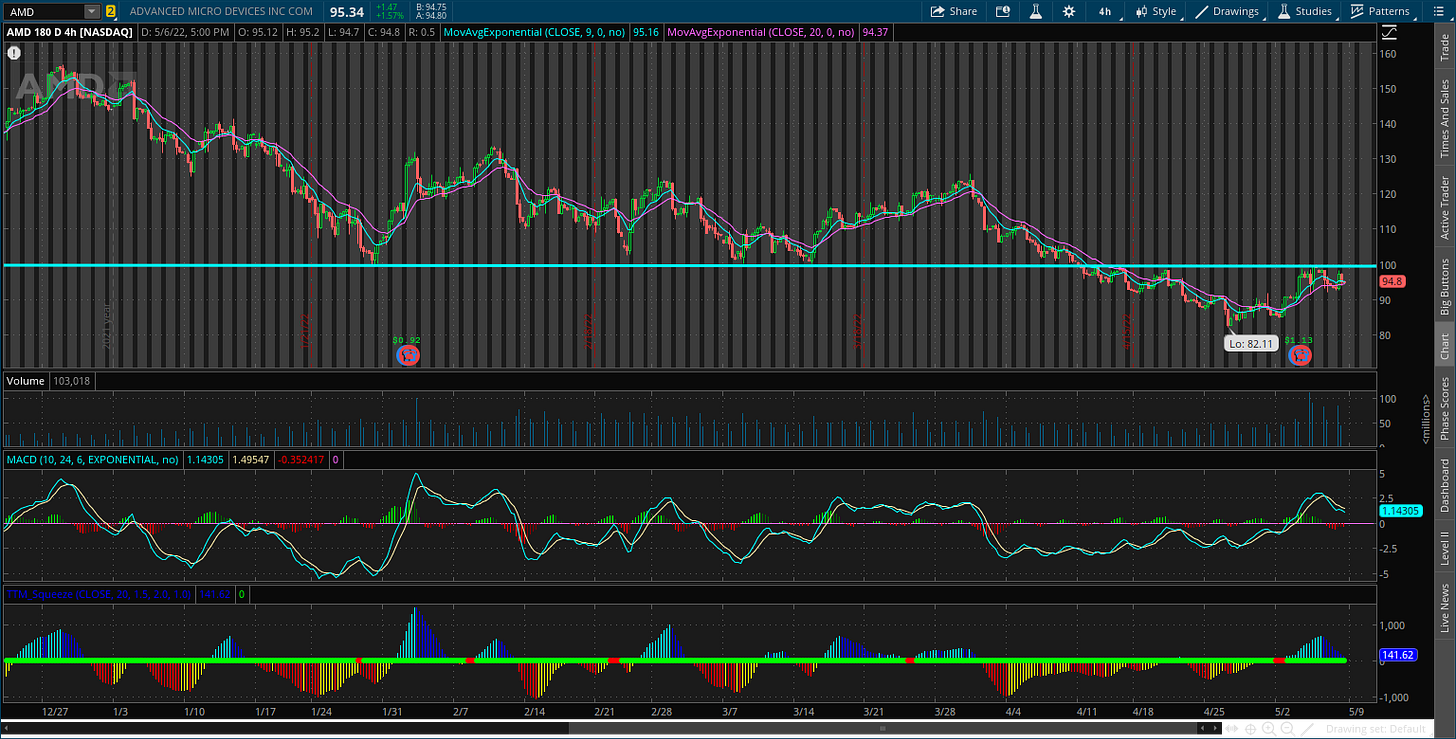The height and width of the screenshot is (739, 1456).
Task: Click the Advanced Micro Devices Inc company name
Action: click(x=221, y=12)
